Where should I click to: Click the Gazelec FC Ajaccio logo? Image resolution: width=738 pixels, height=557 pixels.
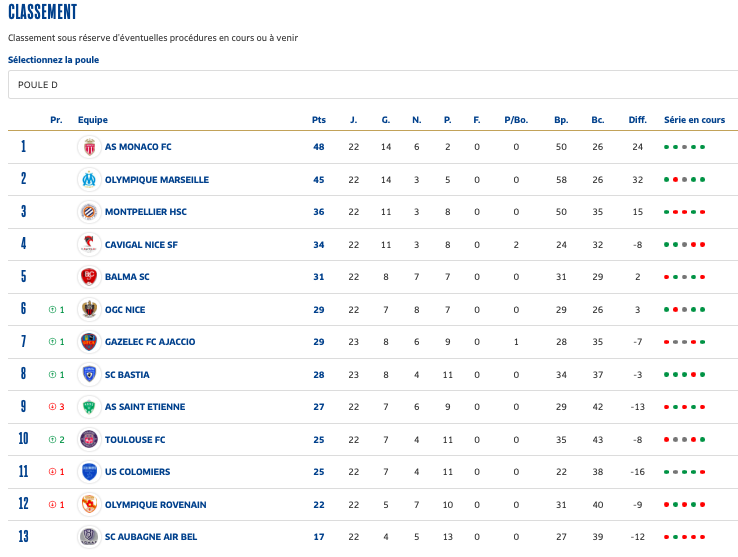(x=90, y=342)
